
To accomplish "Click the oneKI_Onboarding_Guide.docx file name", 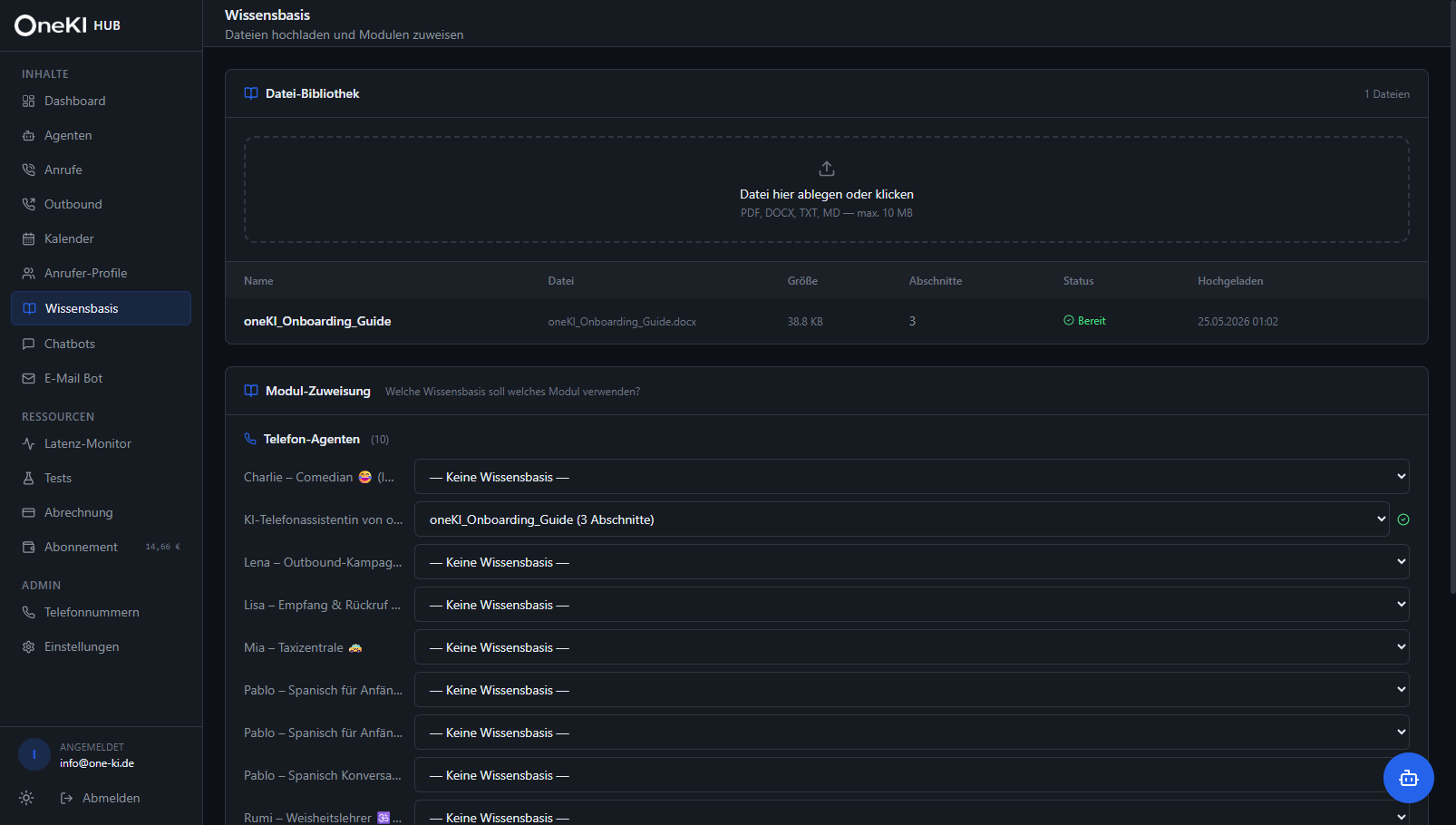I will pyautogui.click(x=622, y=322).
